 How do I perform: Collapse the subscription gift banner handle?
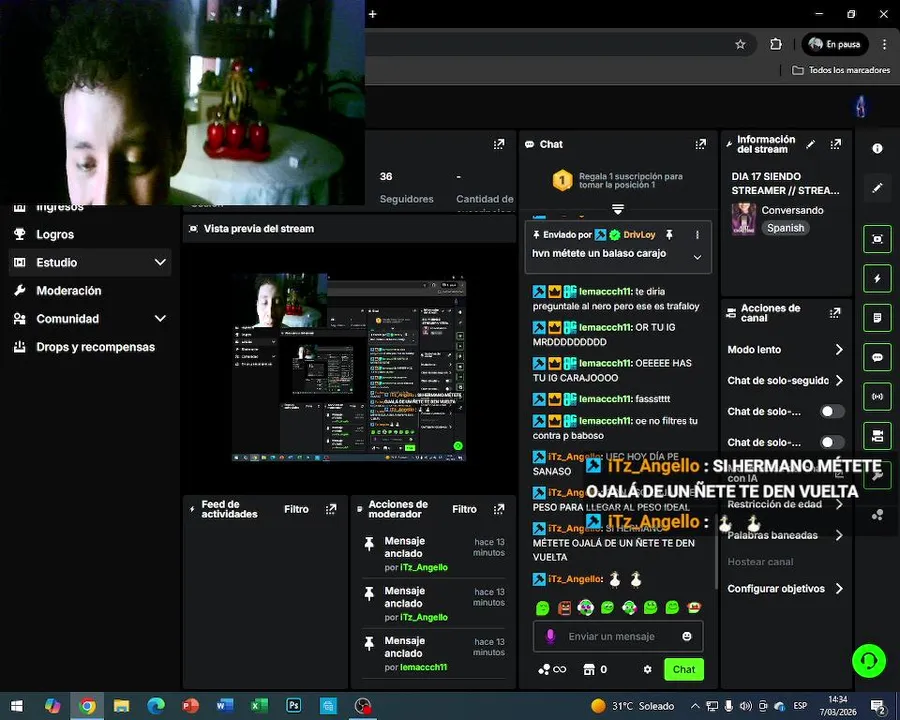coord(618,209)
